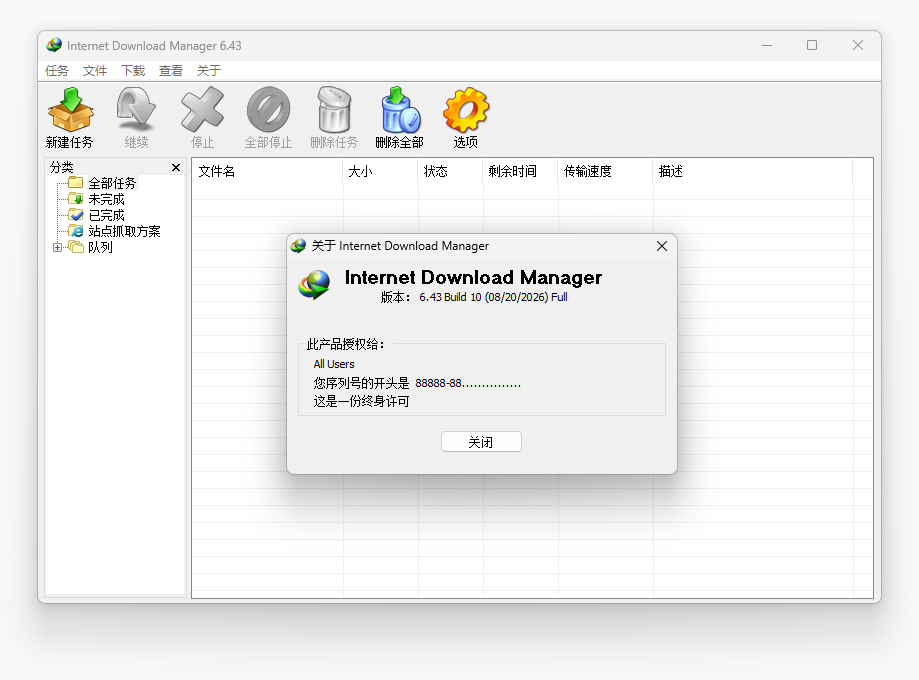Minimize the Internet Download Manager window
The image size is (919, 680).
pos(767,45)
